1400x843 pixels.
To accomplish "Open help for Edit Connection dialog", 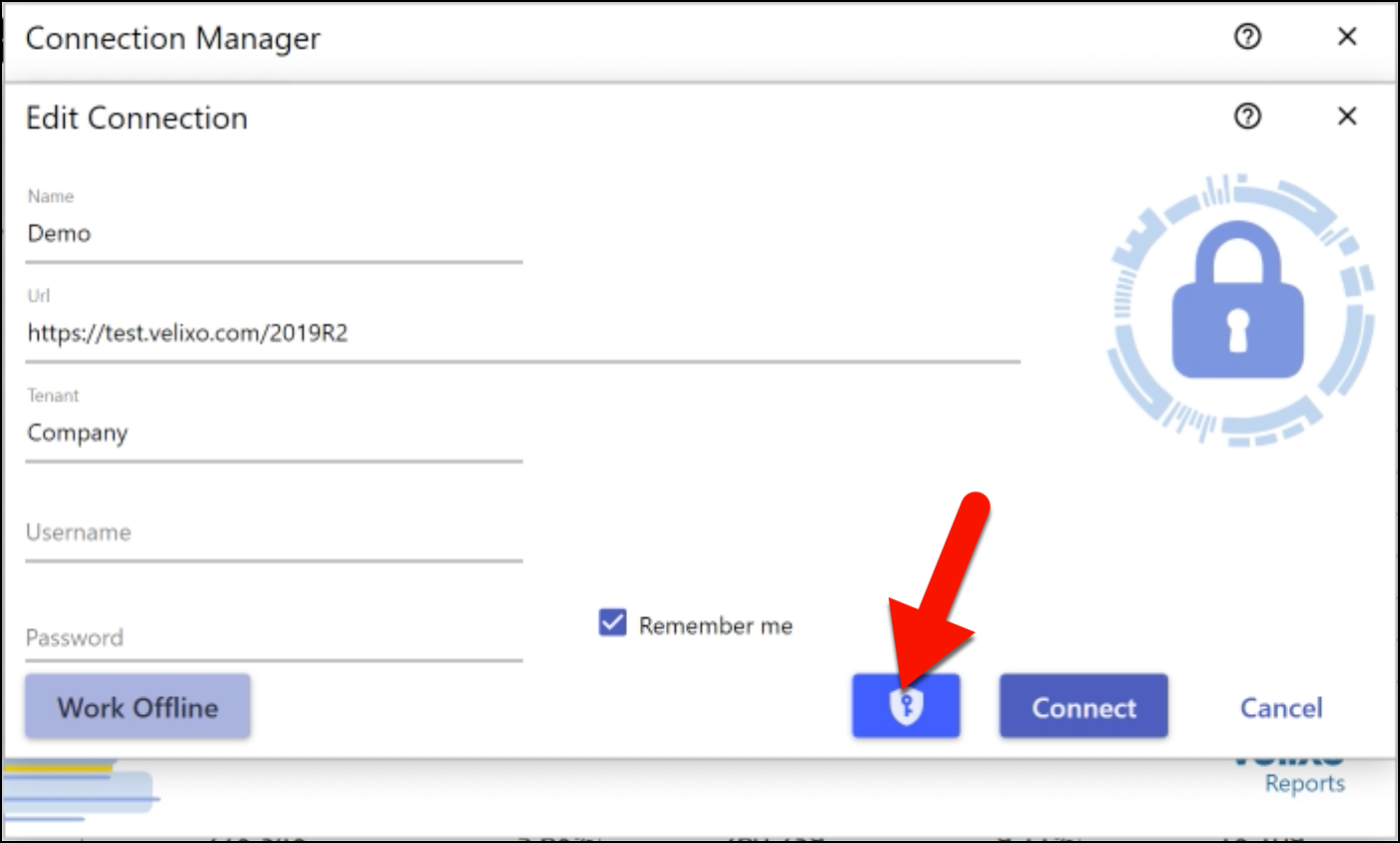I will (x=1247, y=117).
